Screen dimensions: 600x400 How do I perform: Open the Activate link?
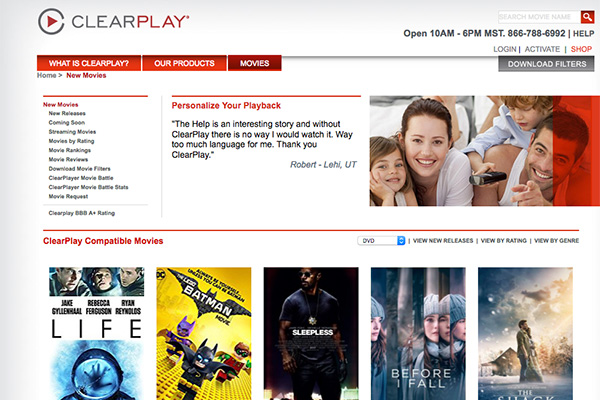click(x=542, y=49)
